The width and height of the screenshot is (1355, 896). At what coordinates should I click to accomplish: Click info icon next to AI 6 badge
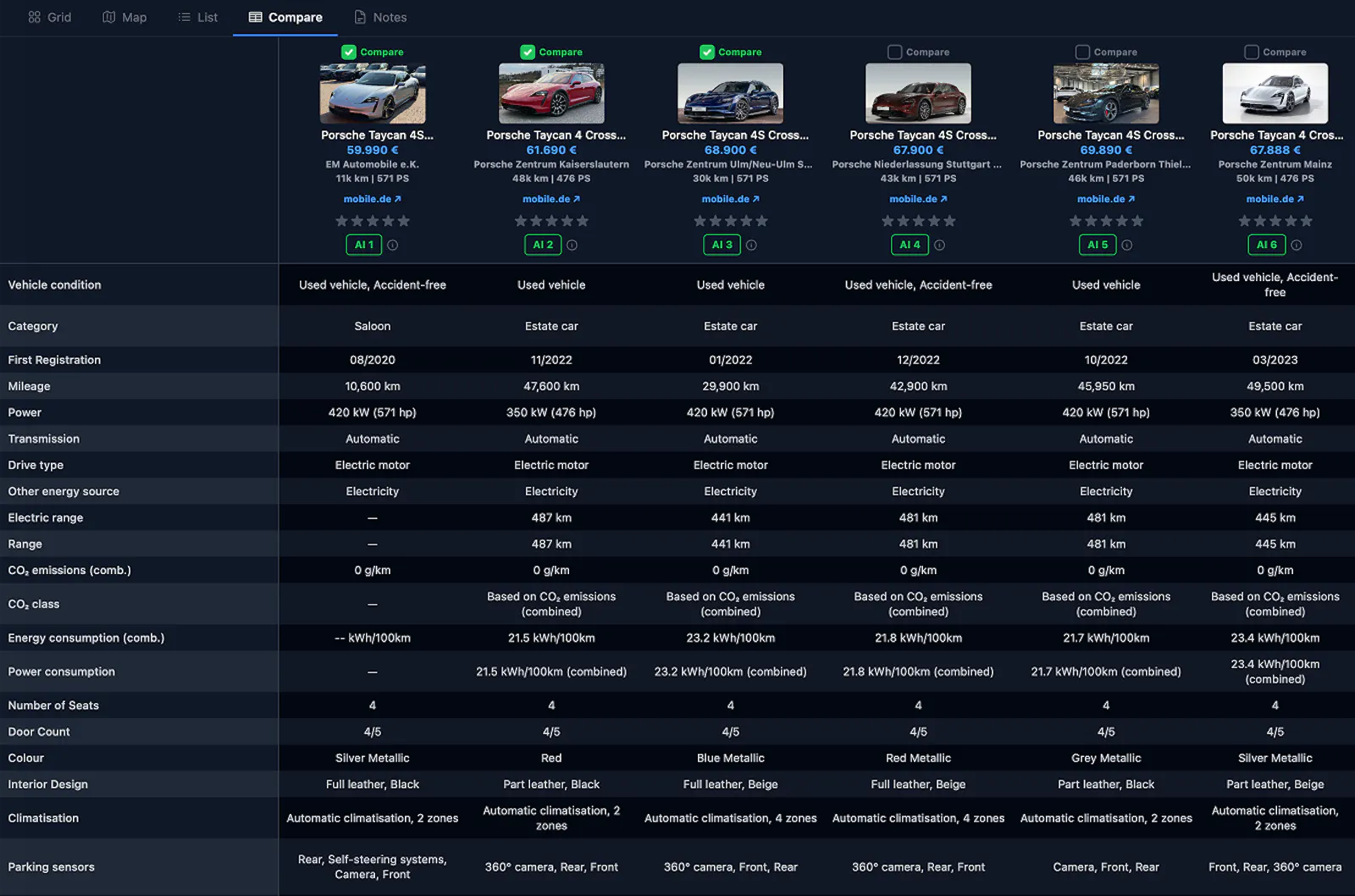click(x=1297, y=245)
